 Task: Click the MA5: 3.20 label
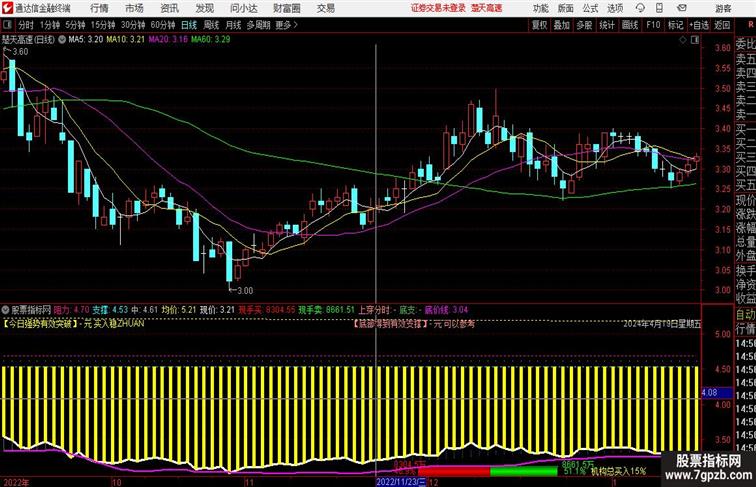(x=85, y=40)
